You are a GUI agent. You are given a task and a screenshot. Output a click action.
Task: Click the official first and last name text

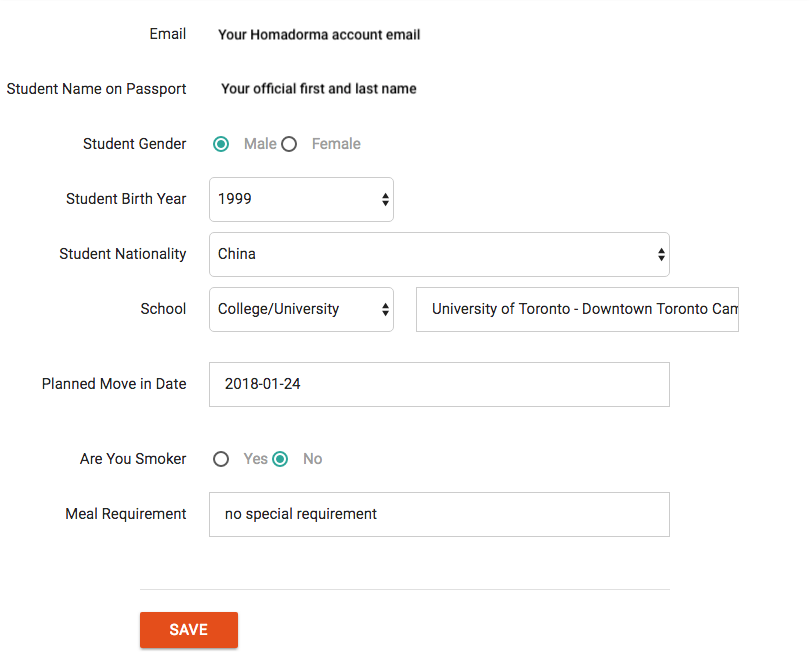click(x=319, y=89)
